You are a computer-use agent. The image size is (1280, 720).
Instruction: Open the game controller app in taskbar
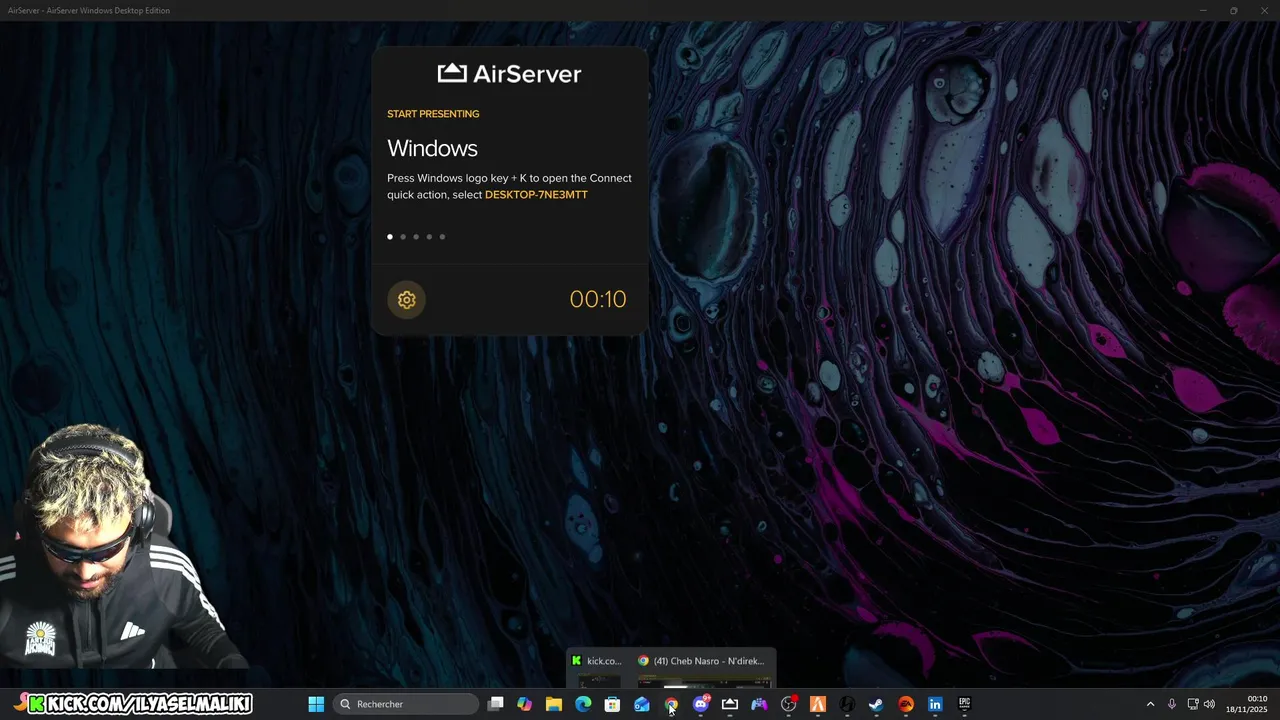(759, 704)
